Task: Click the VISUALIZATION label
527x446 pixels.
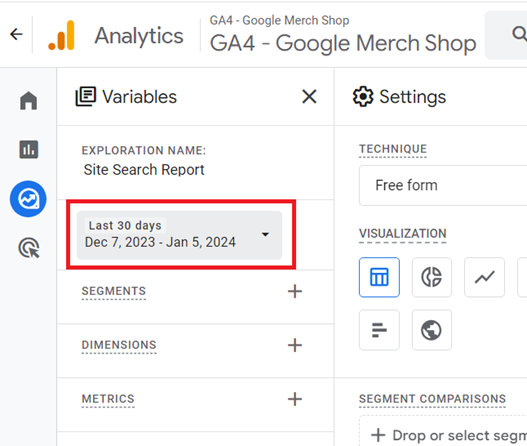Action: 403,234
